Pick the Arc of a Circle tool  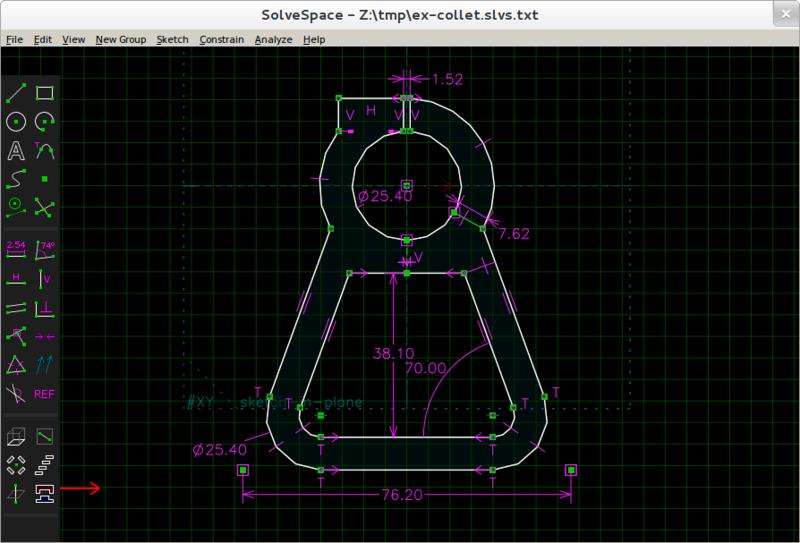point(44,122)
